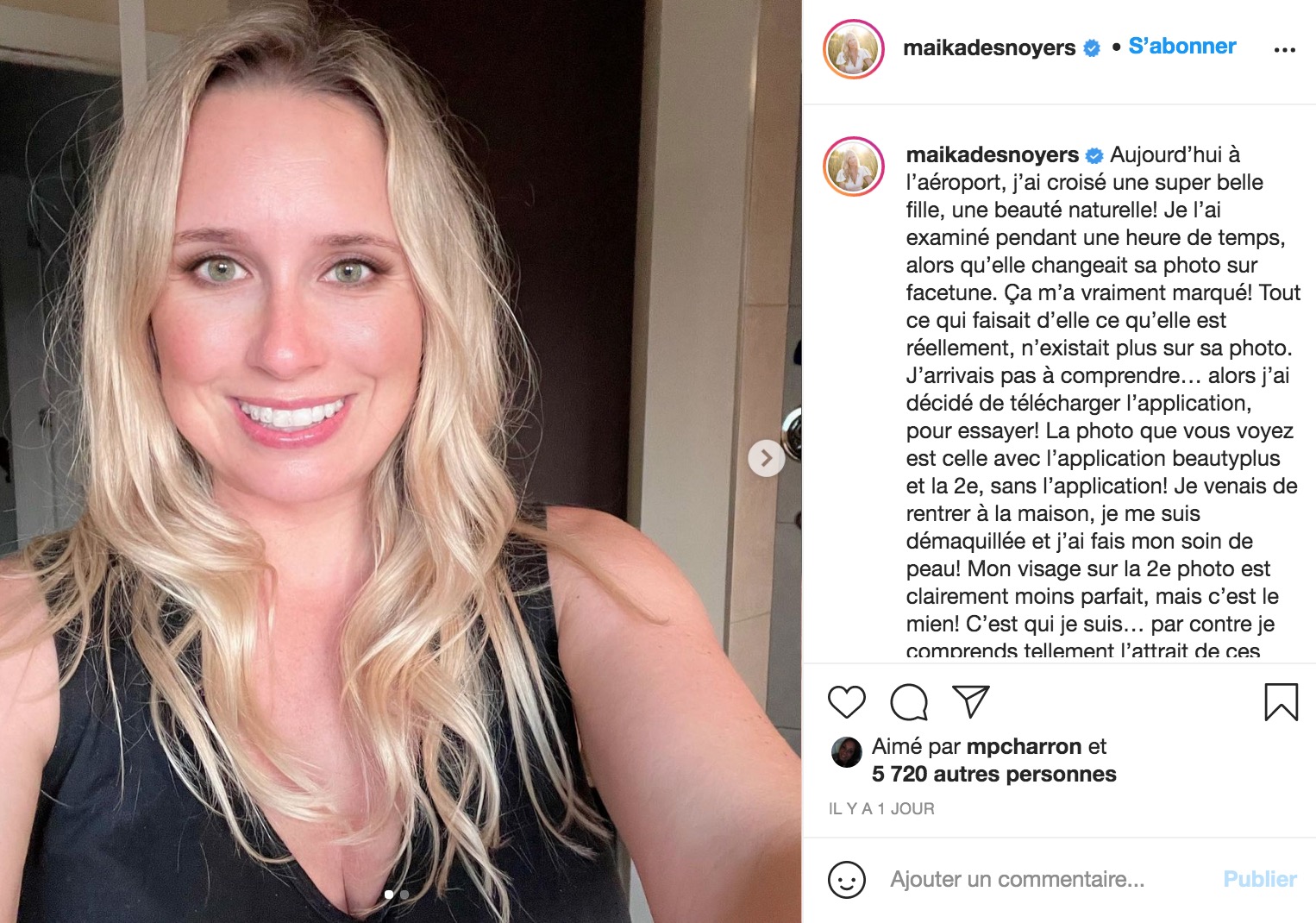Viewport: 1316px width, 923px height.
Task: Share post with paper plane icon
Action: (971, 702)
